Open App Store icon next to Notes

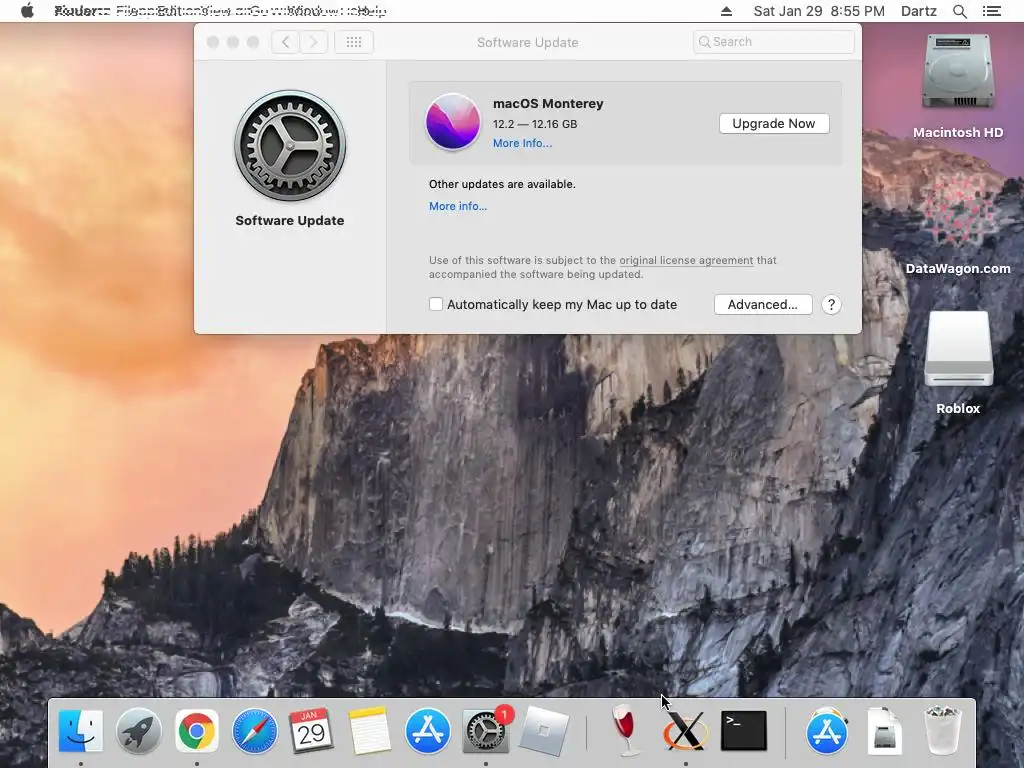428,731
